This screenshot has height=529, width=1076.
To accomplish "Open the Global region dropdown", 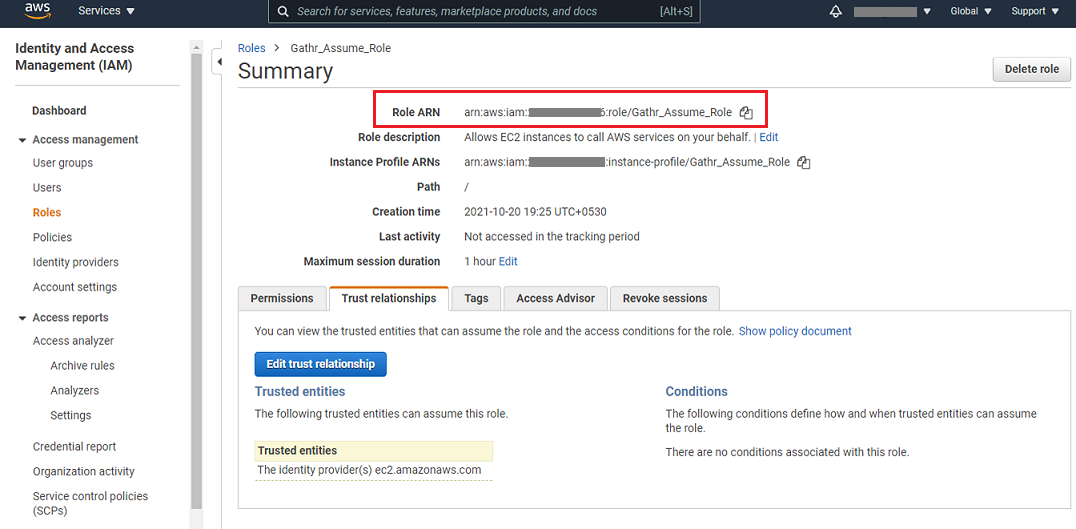I will [970, 12].
